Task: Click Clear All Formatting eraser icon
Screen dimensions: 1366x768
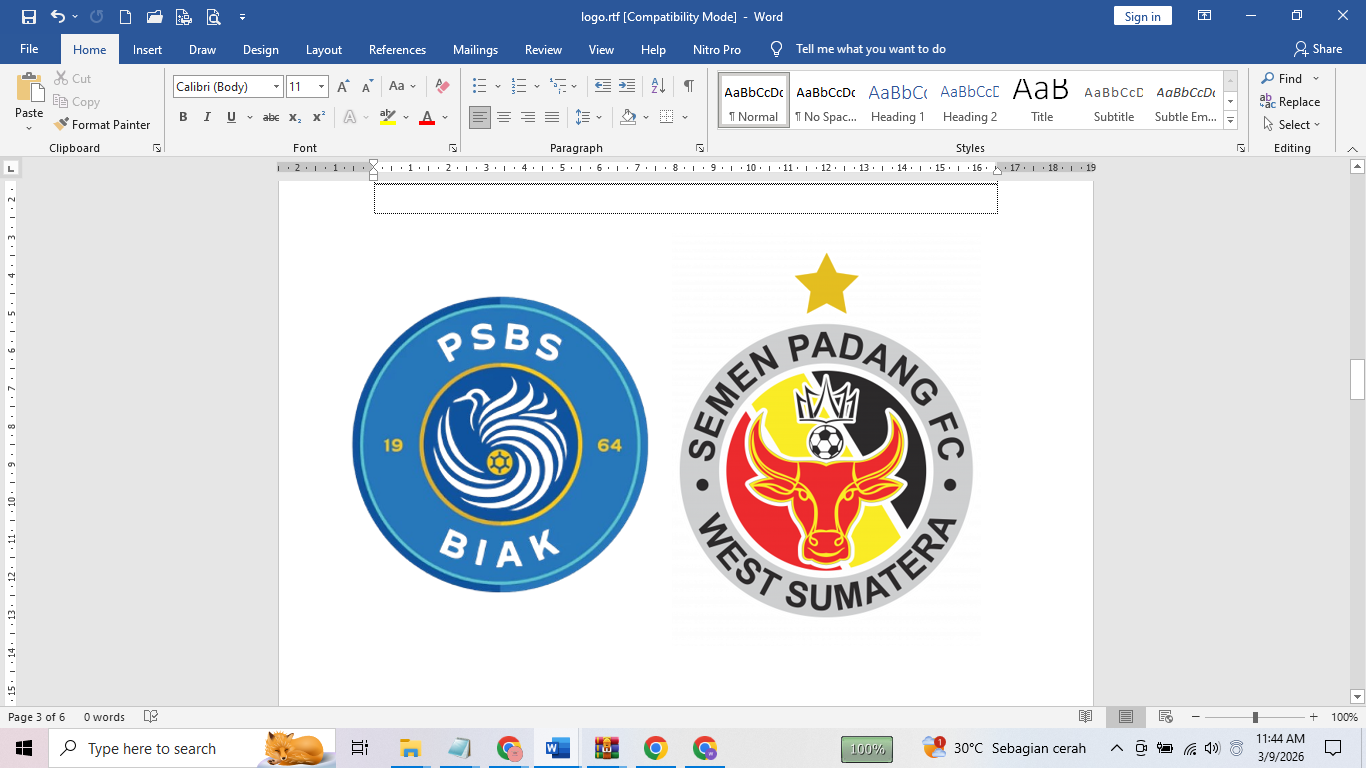Action: (442, 87)
